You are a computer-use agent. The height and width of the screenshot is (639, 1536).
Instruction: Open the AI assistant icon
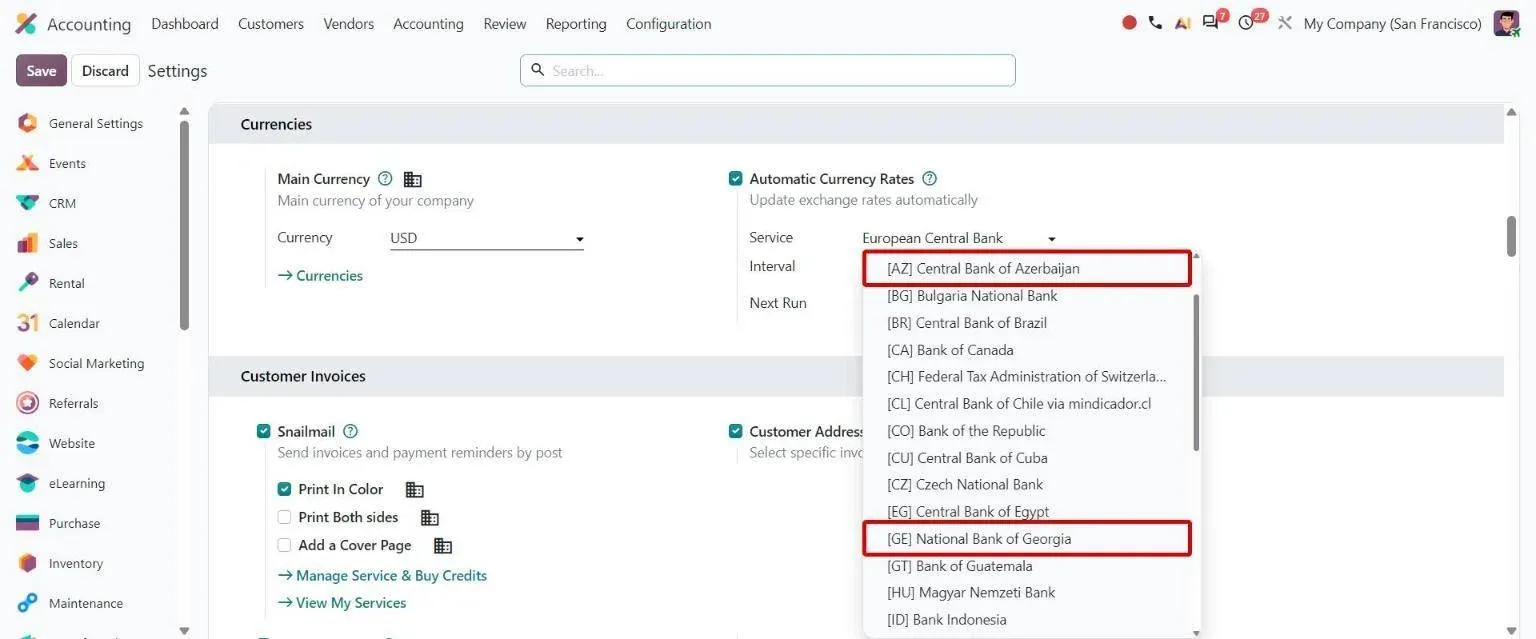tap(1182, 23)
